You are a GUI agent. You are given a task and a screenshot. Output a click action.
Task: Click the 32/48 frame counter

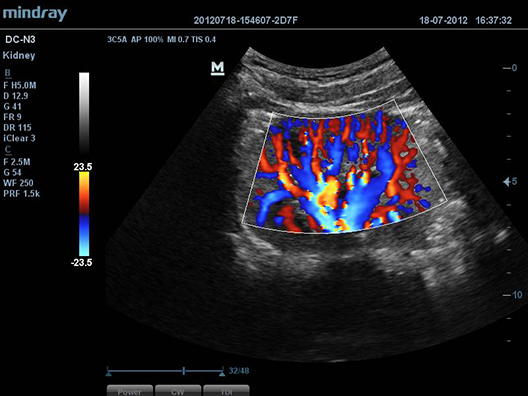pyautogui.click(x=239, y=371)
